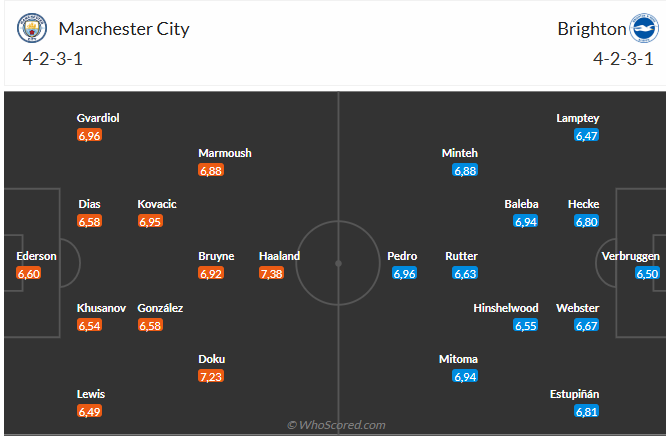Image resolution: width=666 pixels, height=436 pixels.
Task: Click the Bruyne player label
Action: pos(216,256)
